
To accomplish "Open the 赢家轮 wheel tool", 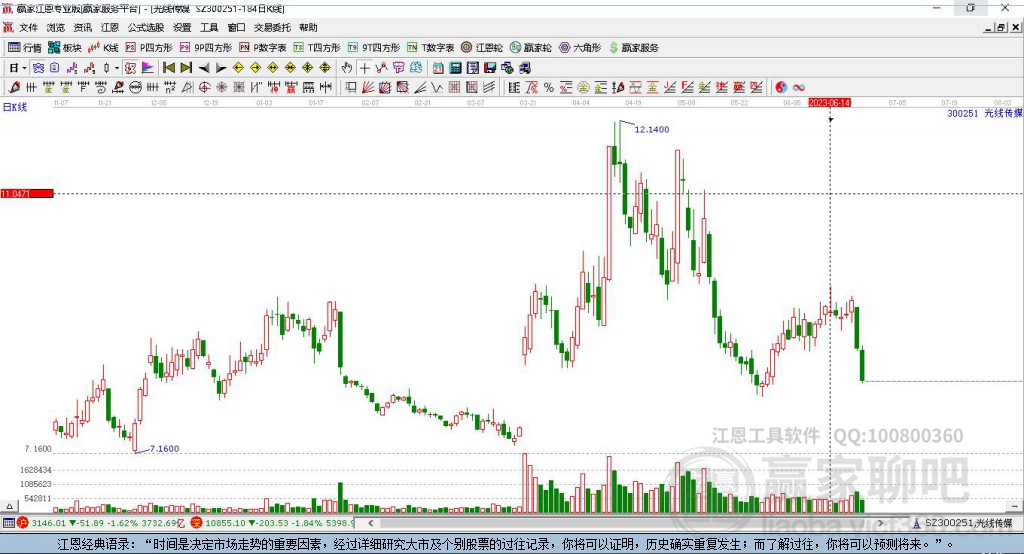I will click(x=530, y=48).
